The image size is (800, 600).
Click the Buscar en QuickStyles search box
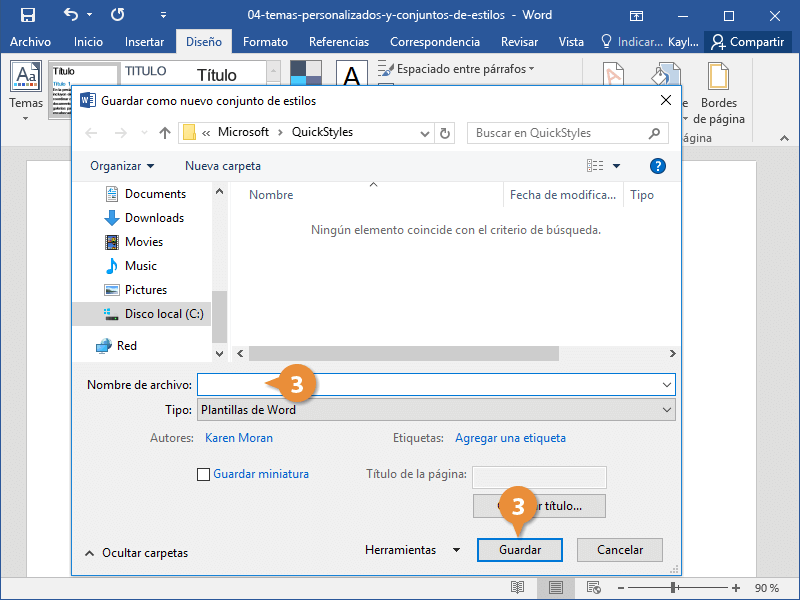tap(567, 133)
